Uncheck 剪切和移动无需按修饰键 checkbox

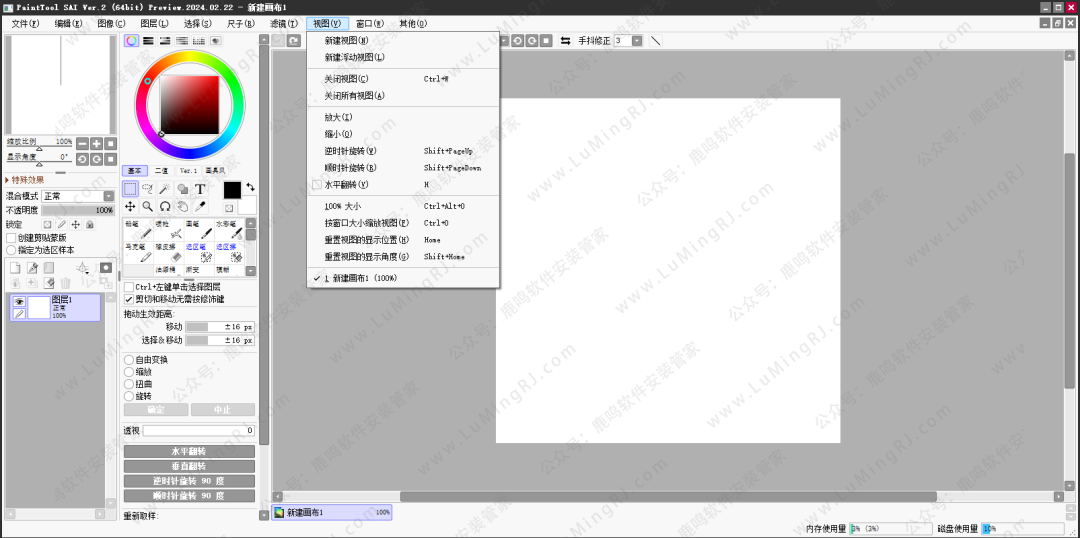point(129,299)
